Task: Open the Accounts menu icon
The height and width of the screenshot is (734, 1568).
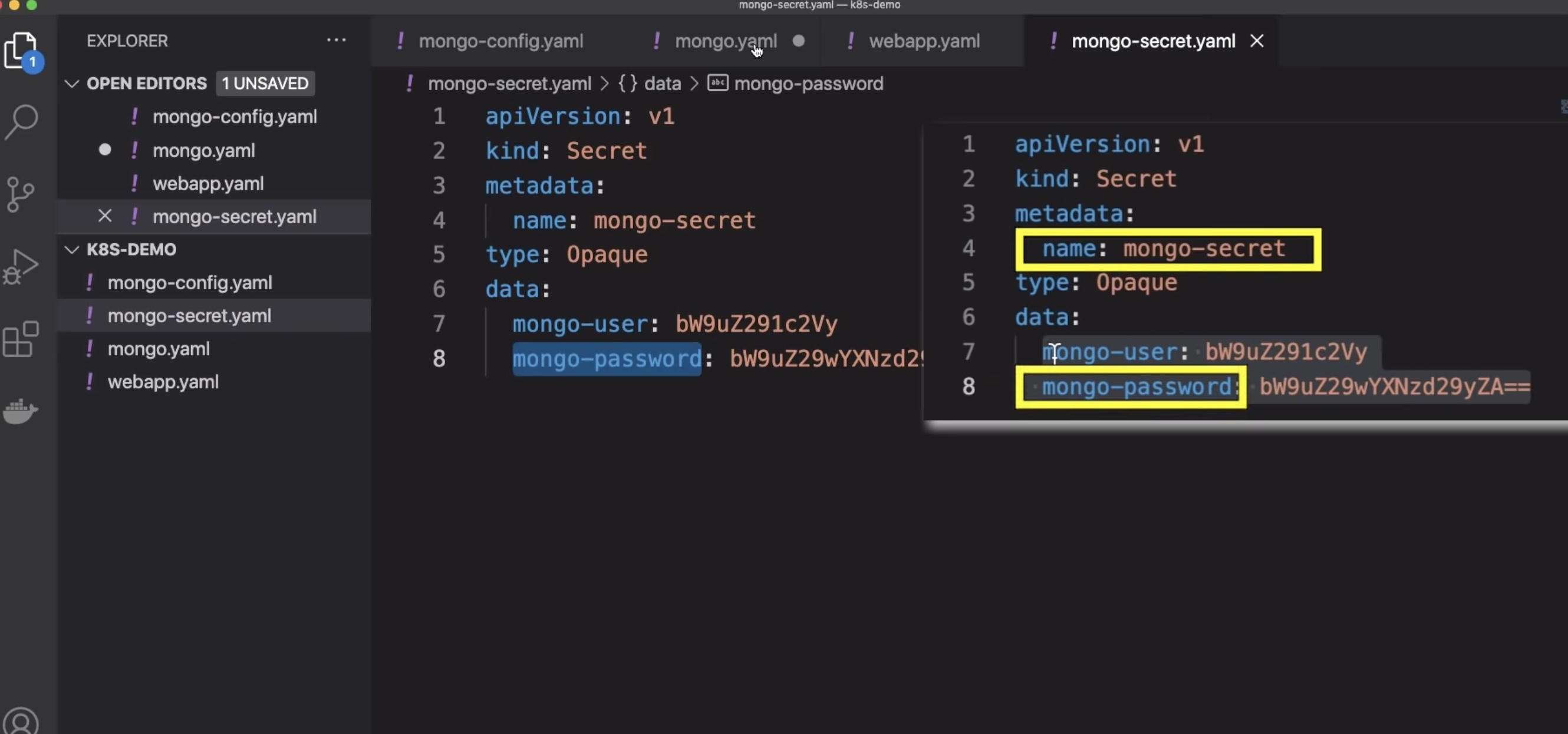Action: point(21,720)
